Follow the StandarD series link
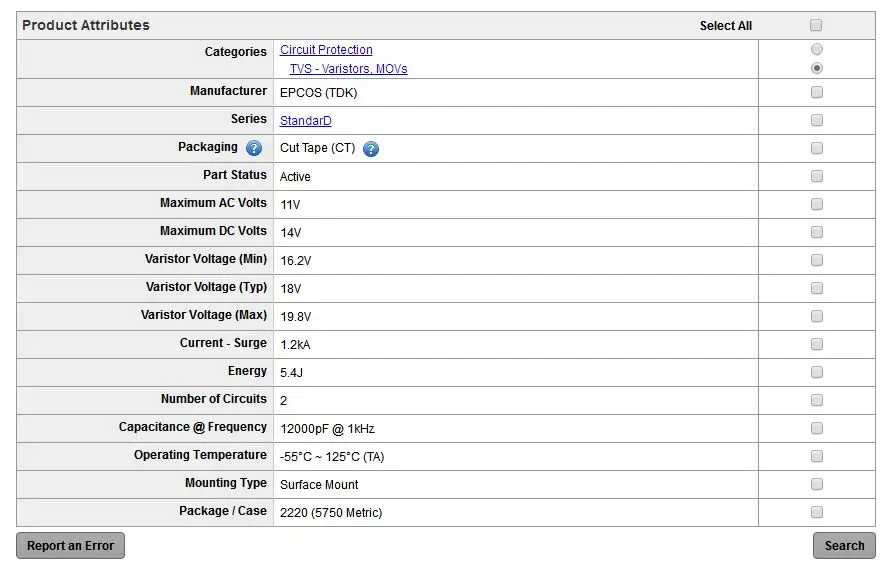Viewport: 892px width, 578px height. click(x=305, y=121)
